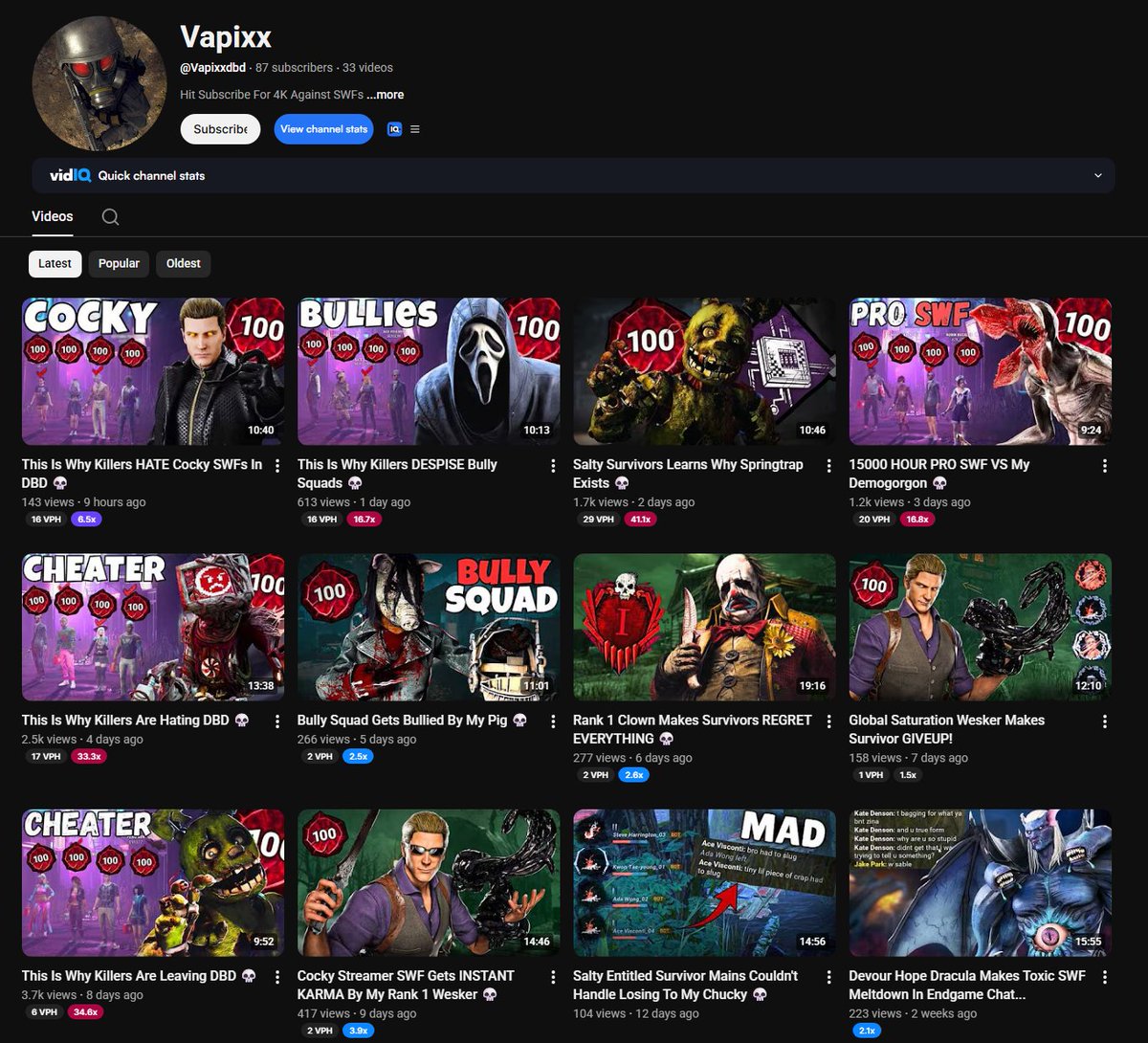The height and width of the screenshot is (1043, 1148).
Task: Click the 6 VPH badge
Action: [45, 1011]
